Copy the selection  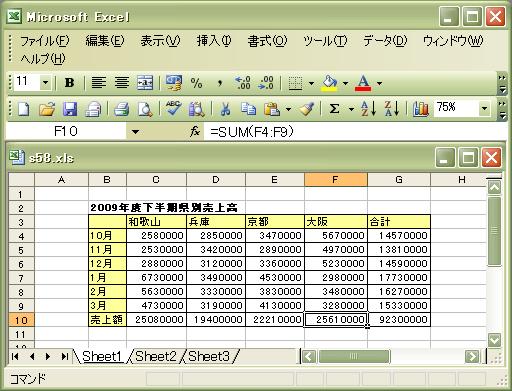pos(248,109)
